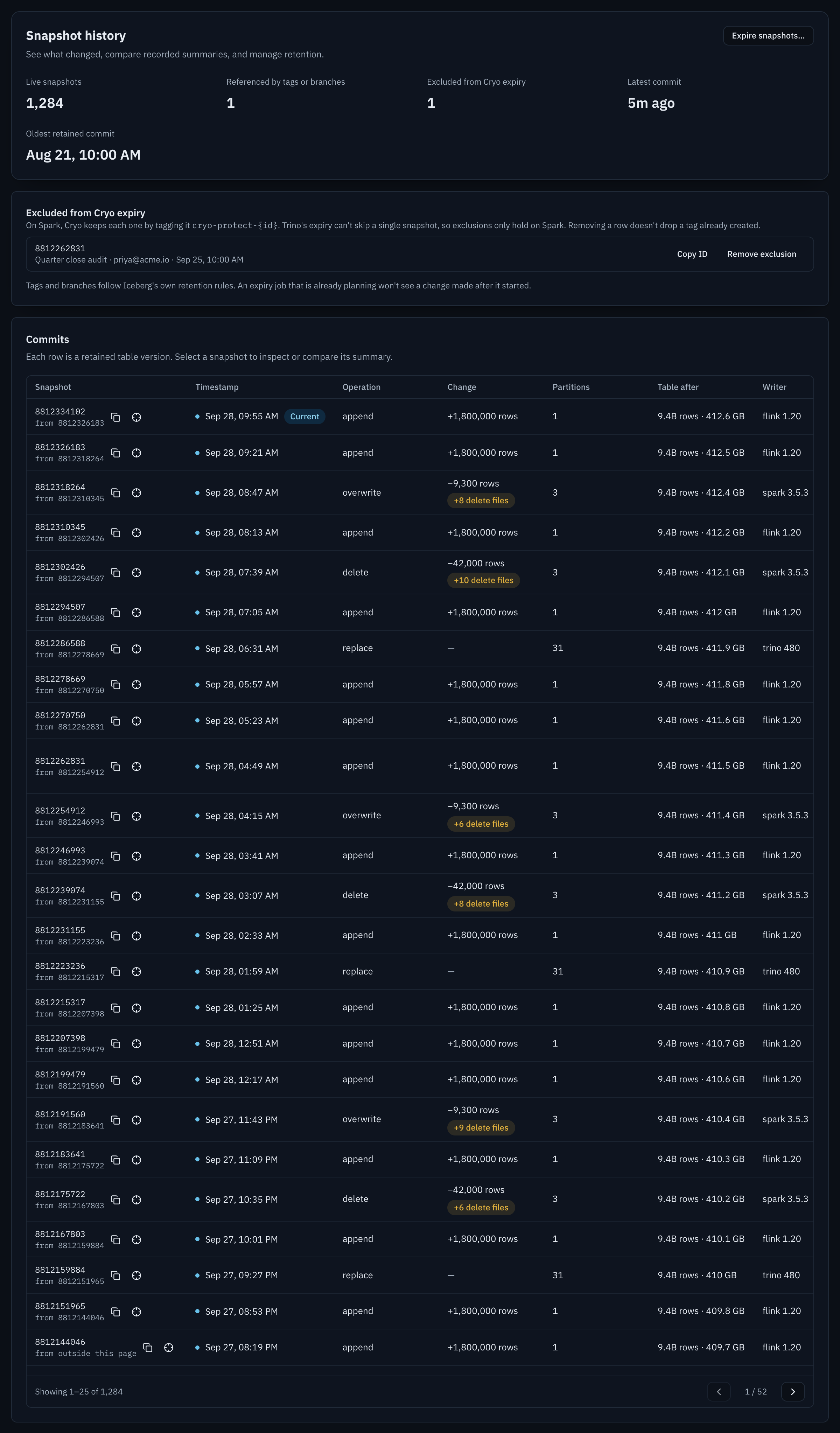
Task: Click '9.4B rows · 412 GB' cell
Action: pos(697,613)
